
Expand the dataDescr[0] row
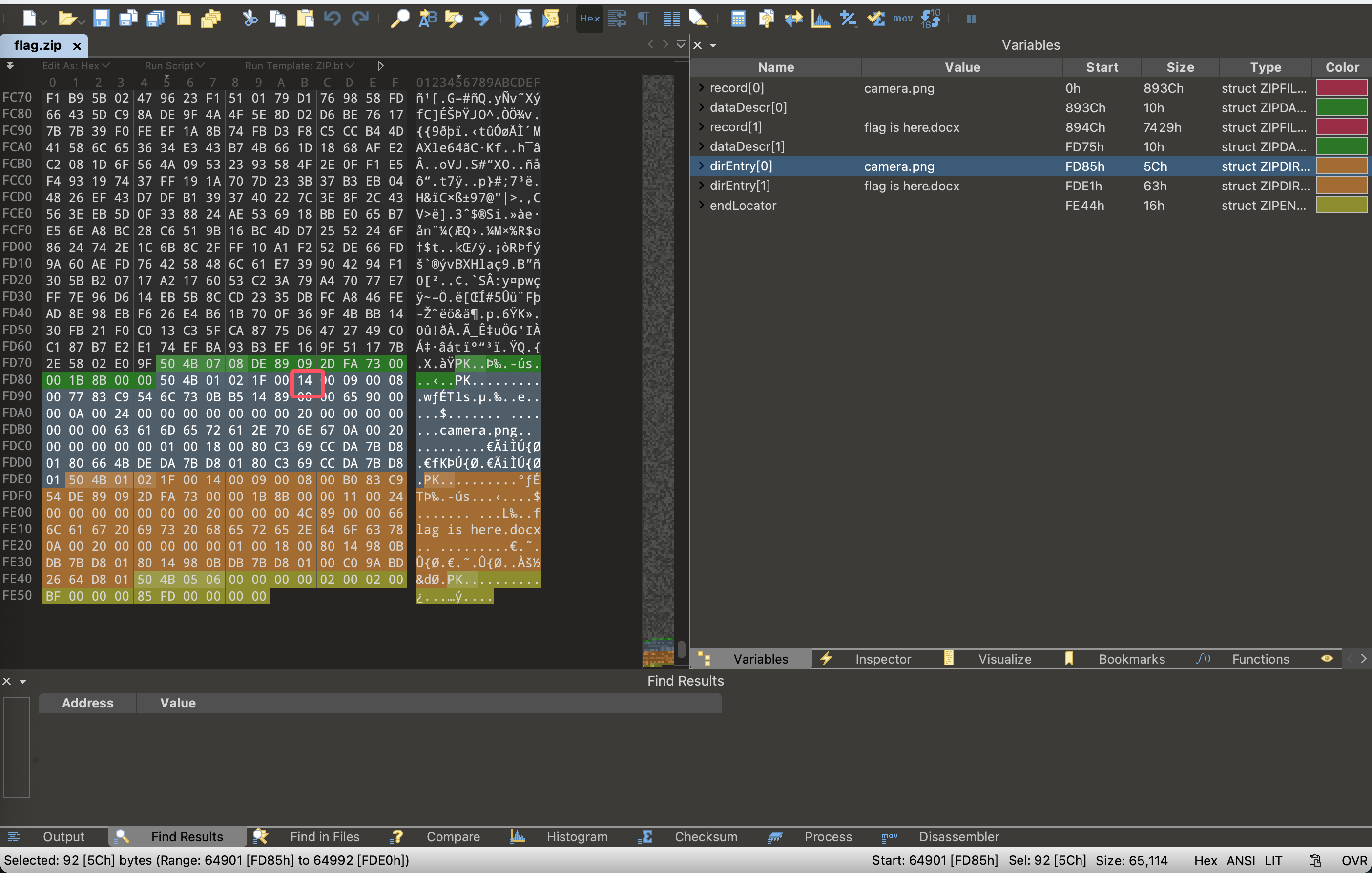702,107
